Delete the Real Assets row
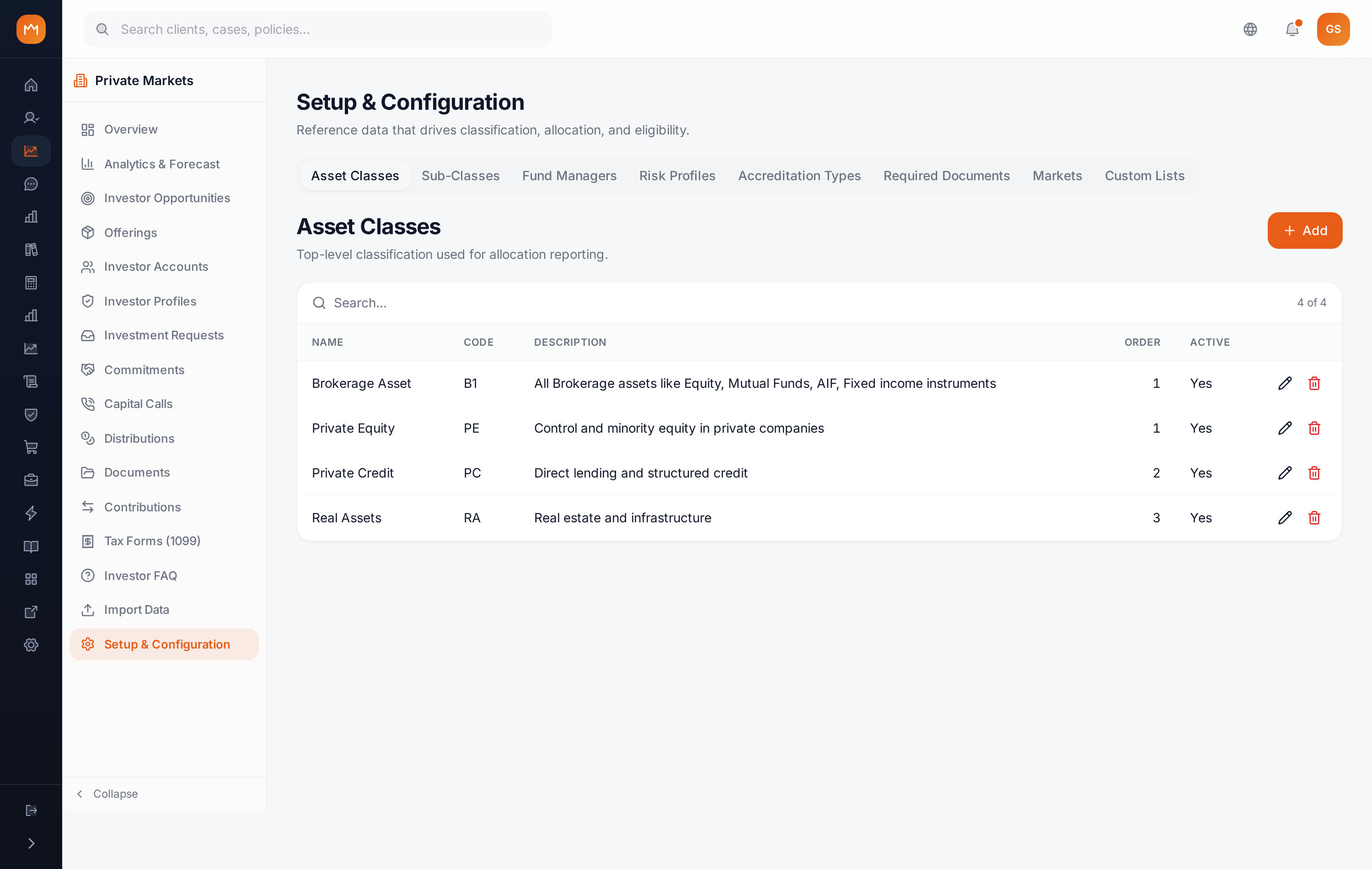 [1314, 518]
